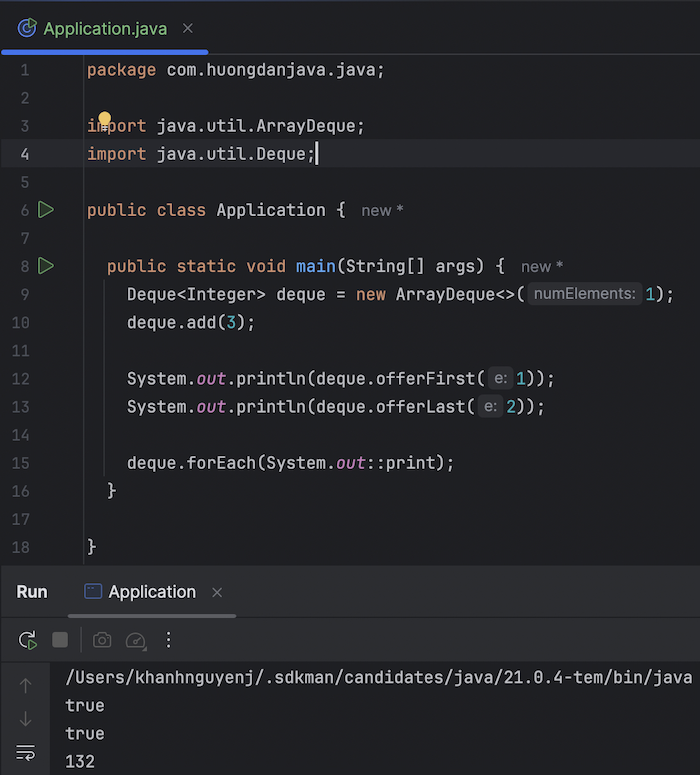Select the Application run tab
The height and width of the screenshot is (775, 700).
(x=151, y=592)
